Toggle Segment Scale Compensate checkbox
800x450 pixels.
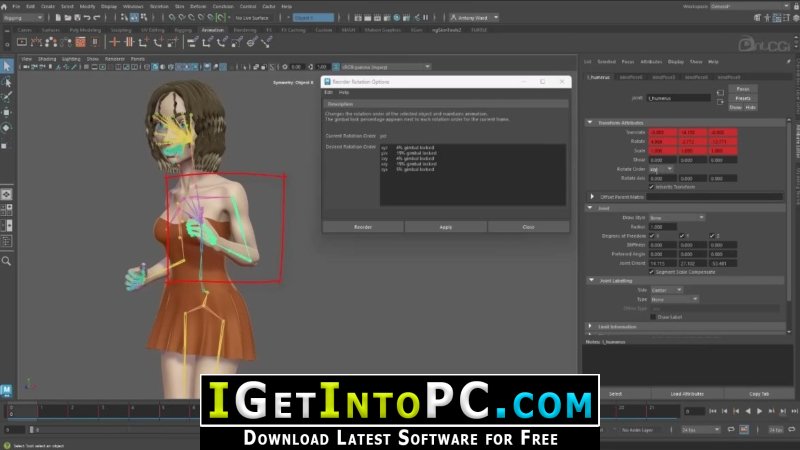pos(652,272)
